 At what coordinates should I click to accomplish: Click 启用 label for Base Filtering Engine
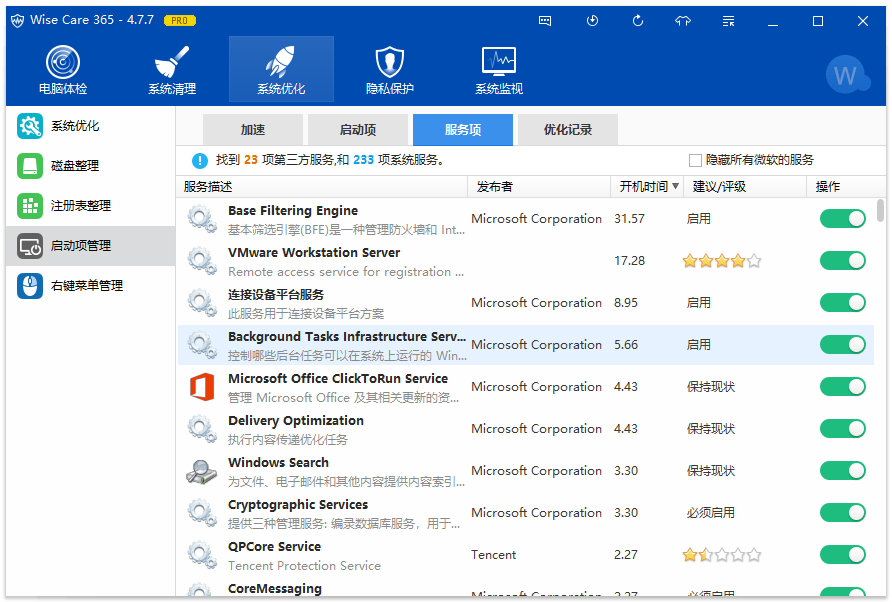[699, 218]
